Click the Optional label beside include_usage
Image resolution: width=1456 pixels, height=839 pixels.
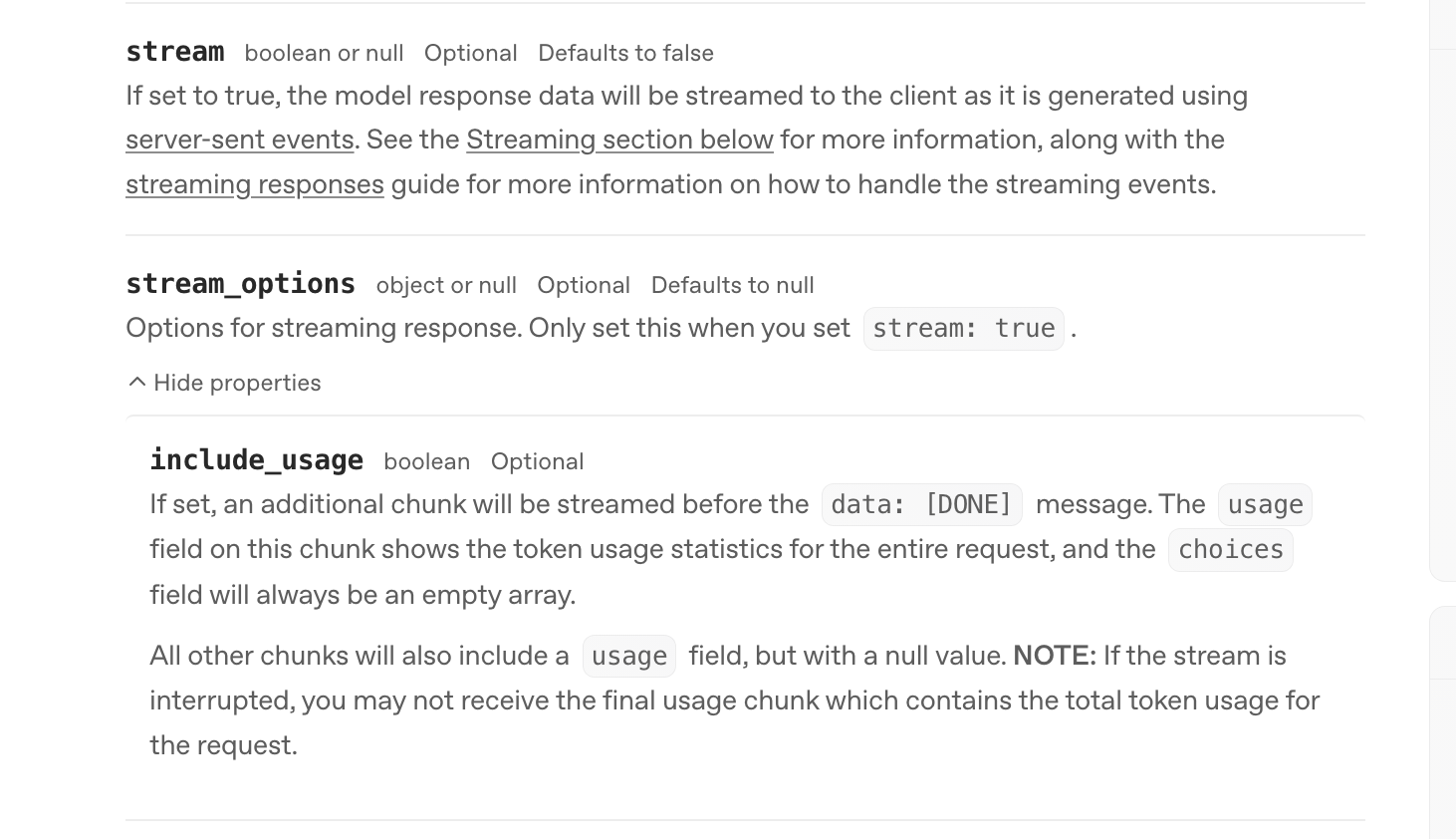coord(537,461)
